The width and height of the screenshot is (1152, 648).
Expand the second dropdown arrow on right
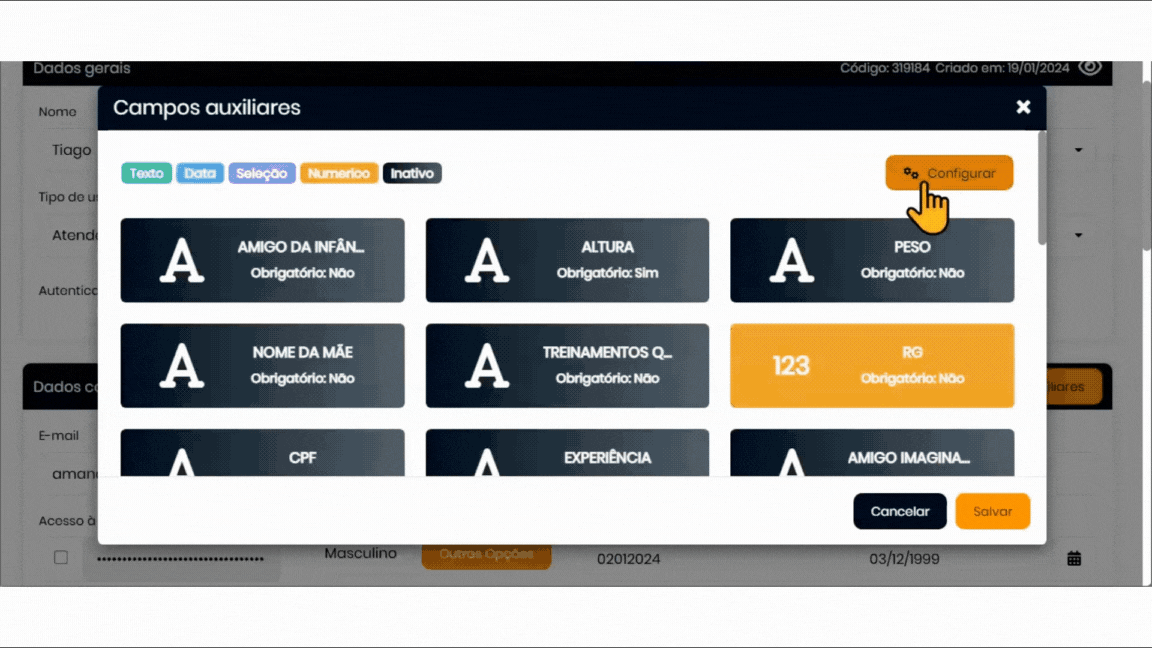(1079, 236)
